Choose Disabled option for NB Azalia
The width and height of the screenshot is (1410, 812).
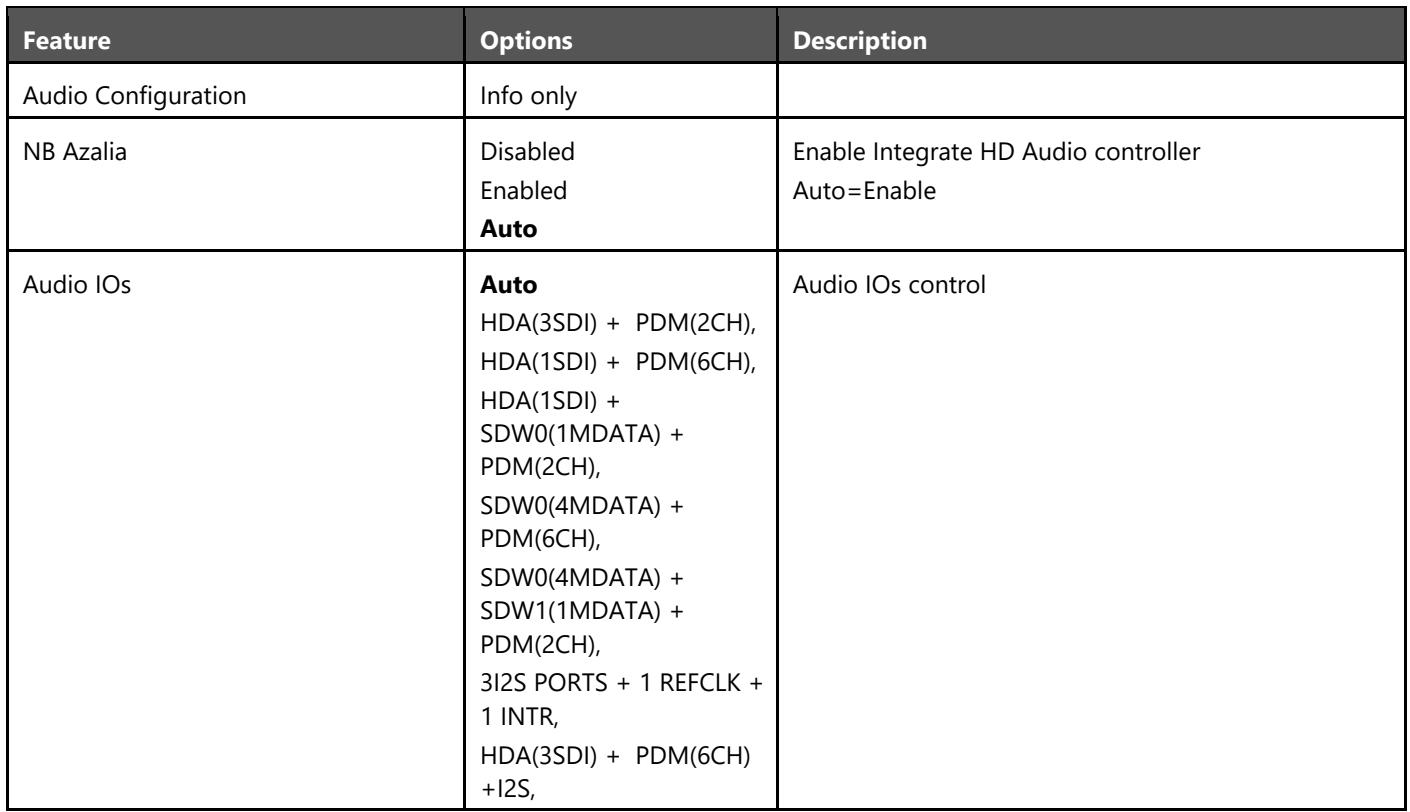[x=514, y=153]
